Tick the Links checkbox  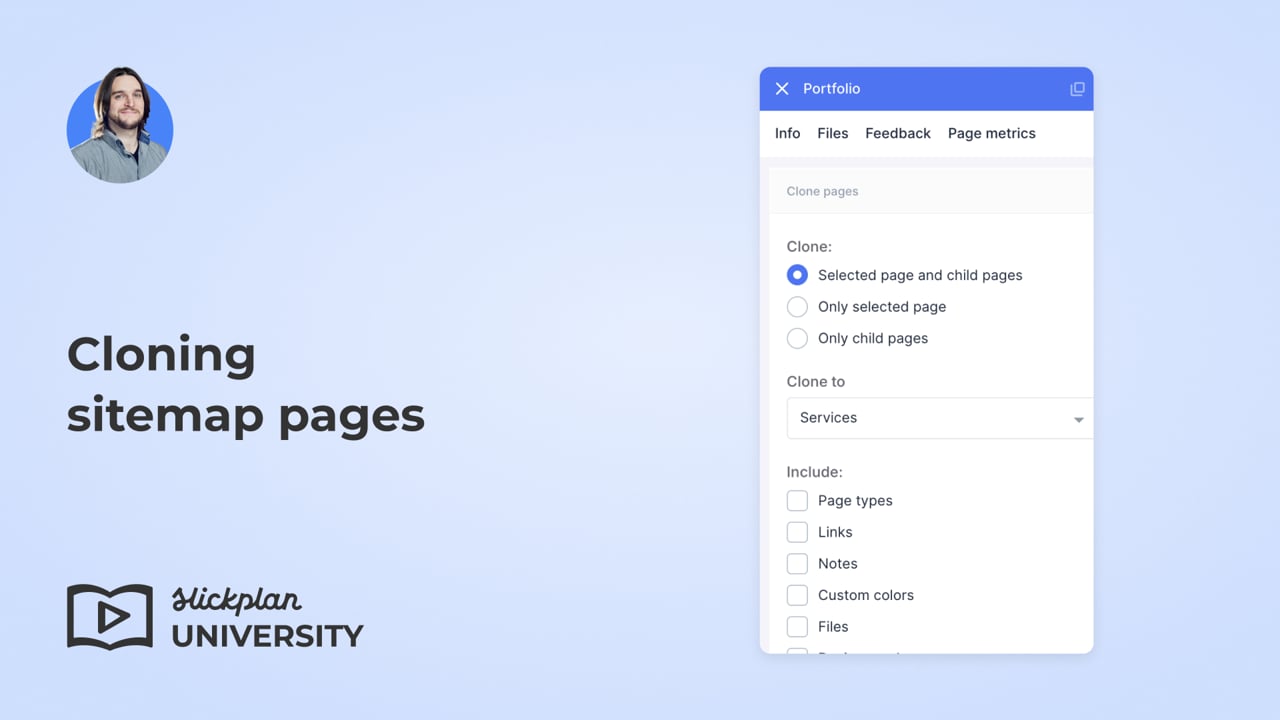pos(797,532)
